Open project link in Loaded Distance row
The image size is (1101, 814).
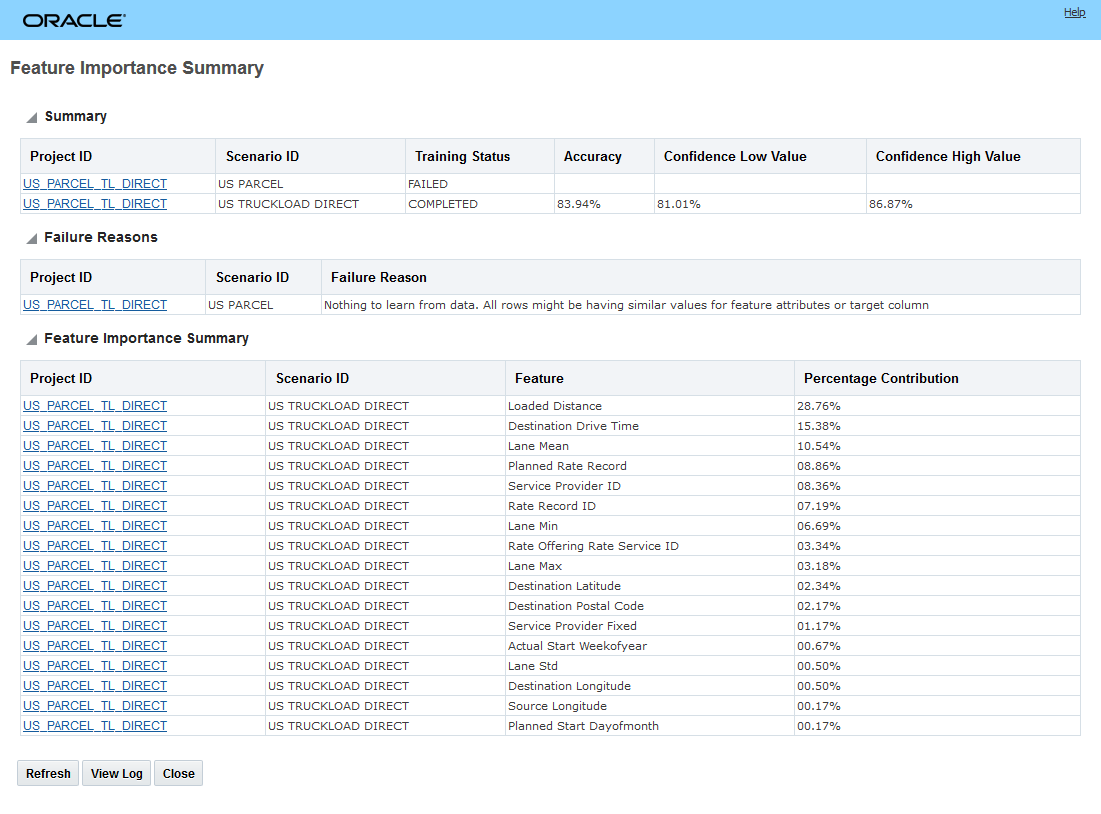(x=95, y=406)
